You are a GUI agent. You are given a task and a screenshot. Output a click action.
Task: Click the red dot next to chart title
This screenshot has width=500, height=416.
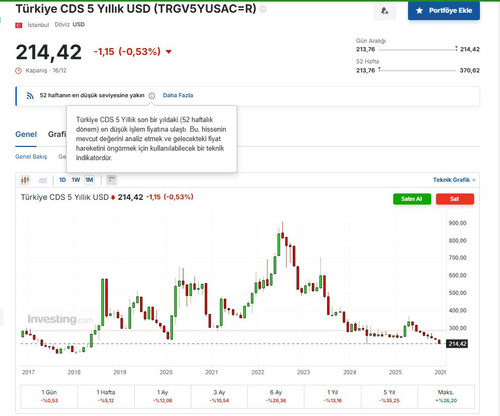coord(113,198)
